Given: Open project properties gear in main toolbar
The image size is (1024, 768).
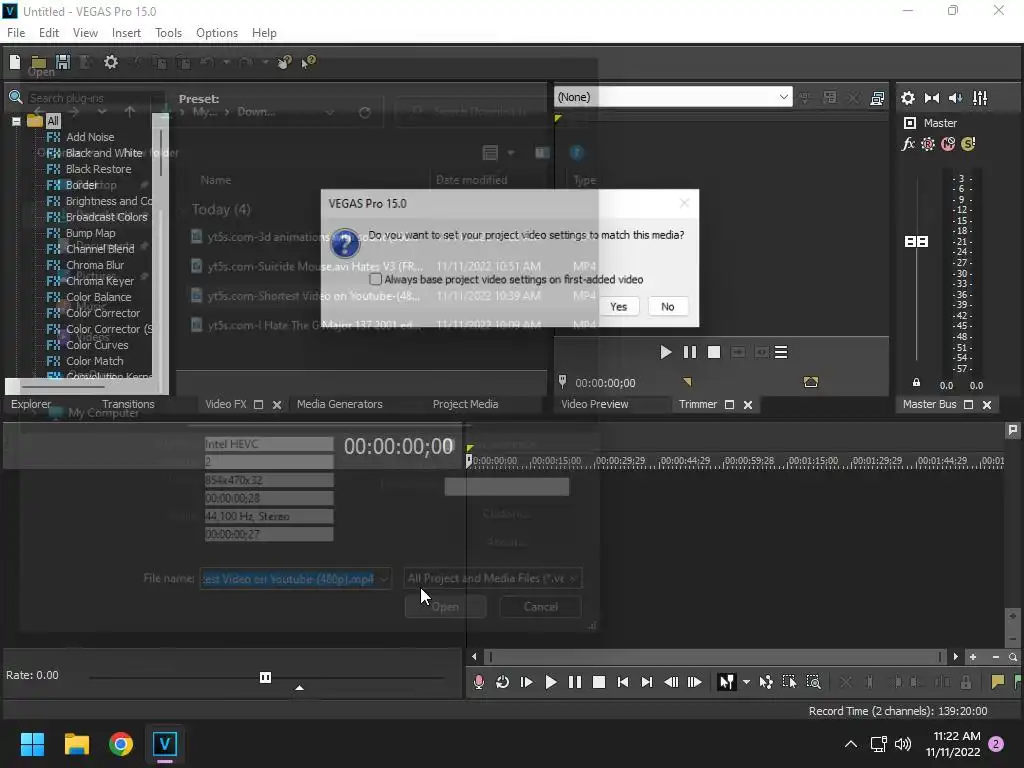Looking at the screenshot, I should [111, 62].
